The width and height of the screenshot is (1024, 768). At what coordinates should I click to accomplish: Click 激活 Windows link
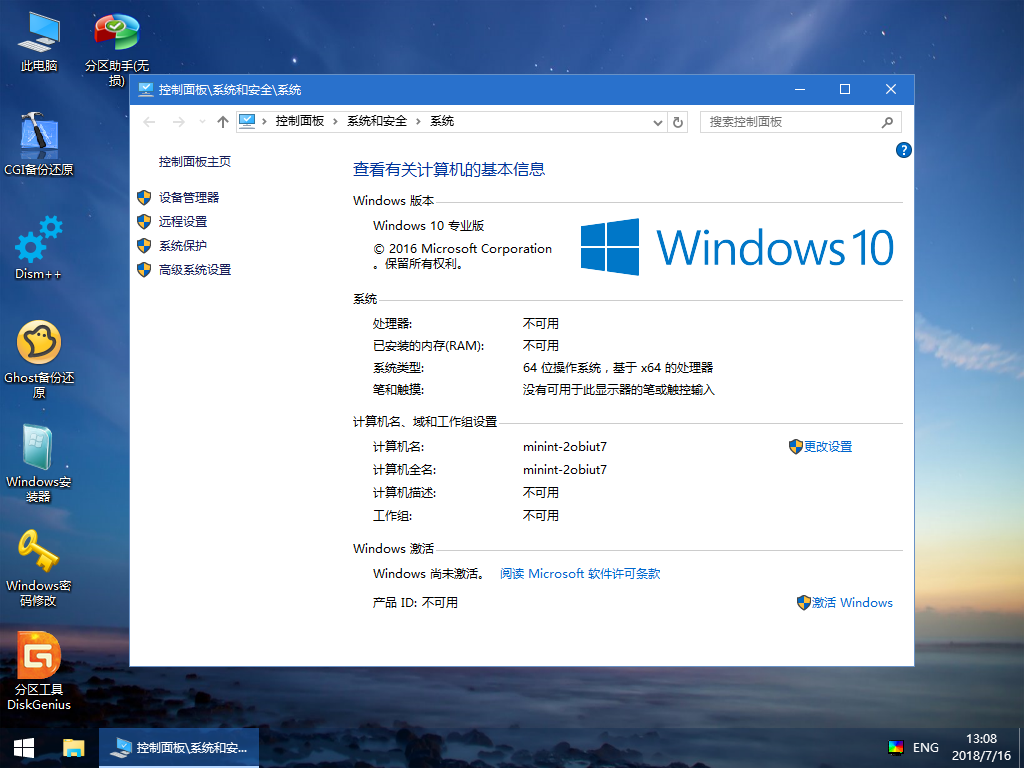pos(852,603)
